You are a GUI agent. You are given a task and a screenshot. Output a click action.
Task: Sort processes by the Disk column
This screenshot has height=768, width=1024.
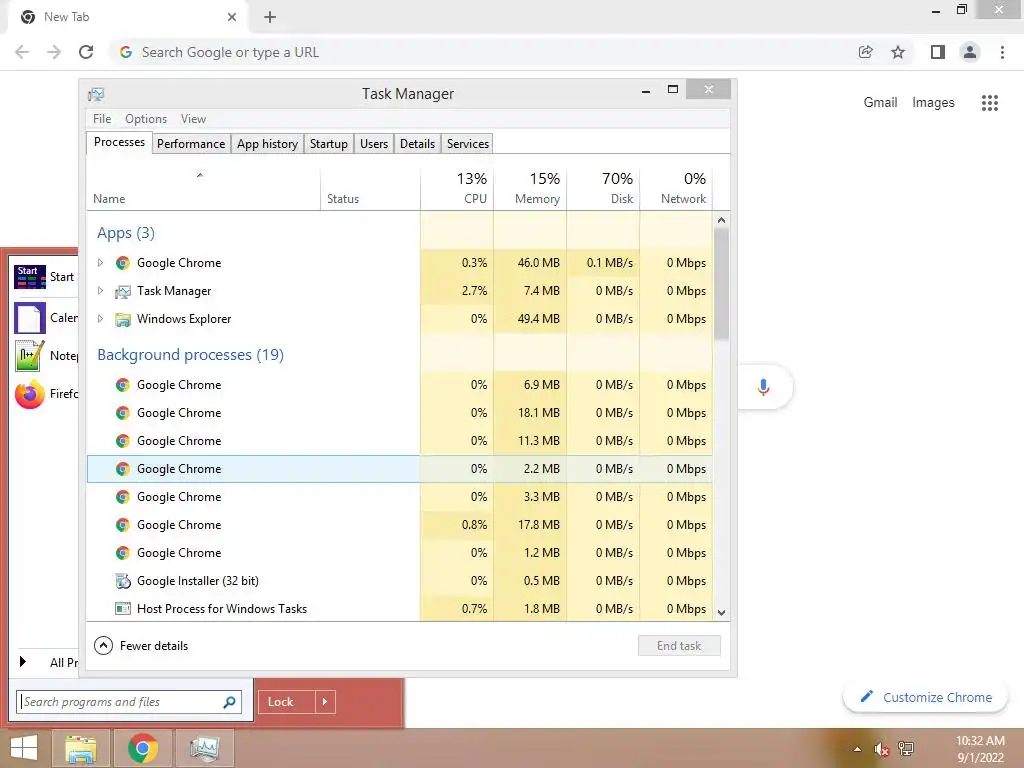603,188
